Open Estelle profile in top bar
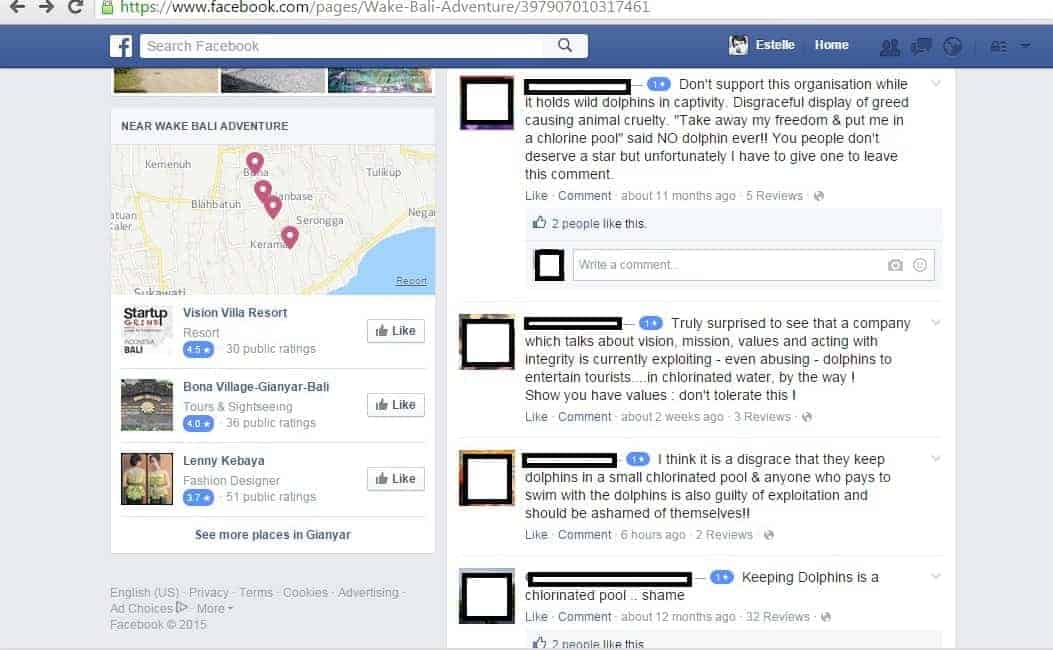This screenshot has width=1053, height=650. (x=762, y=45)
